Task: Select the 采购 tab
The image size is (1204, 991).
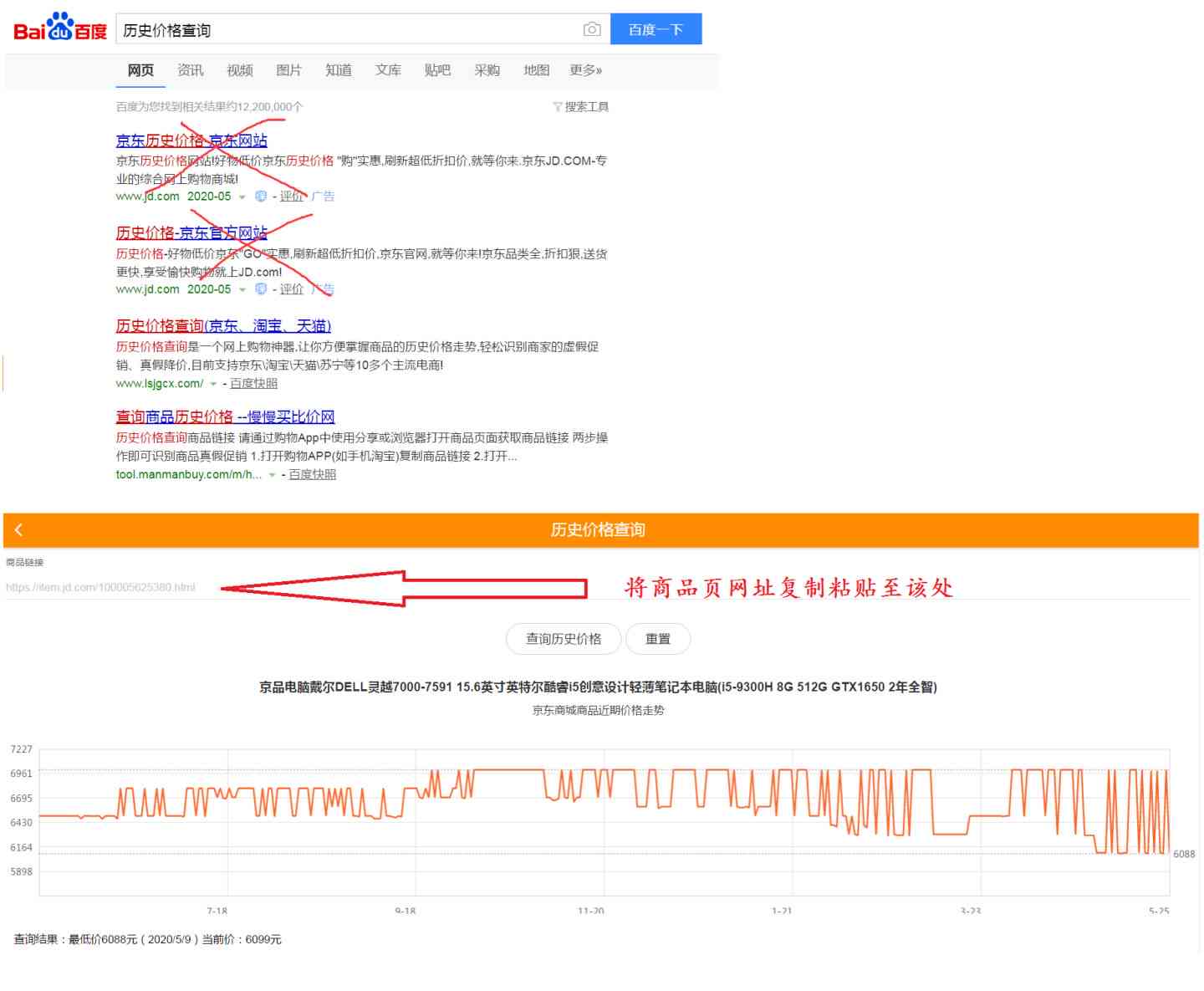Action: coord(487,70)
